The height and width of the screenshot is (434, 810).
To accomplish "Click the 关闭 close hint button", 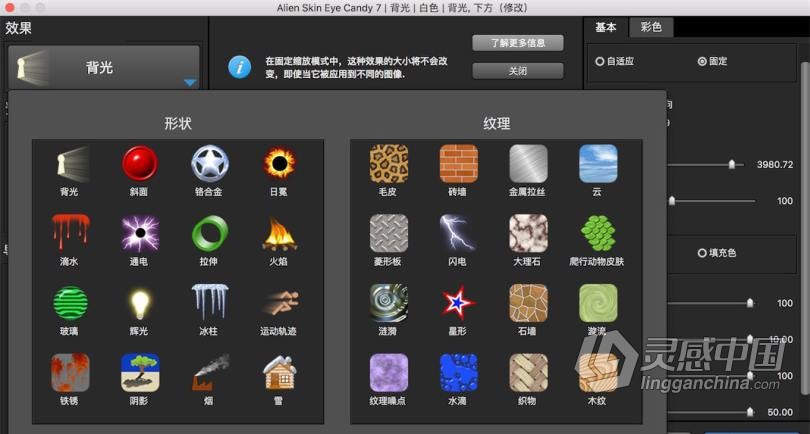I will pyautogui.click(x=518, y=71).
